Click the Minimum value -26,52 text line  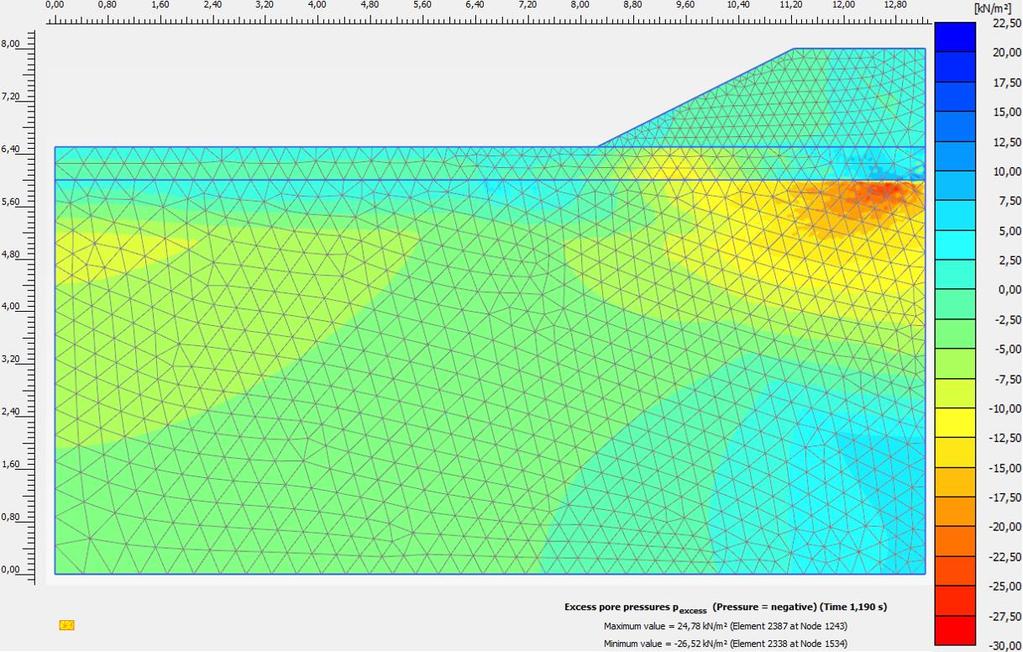click(x=725, y=644)
